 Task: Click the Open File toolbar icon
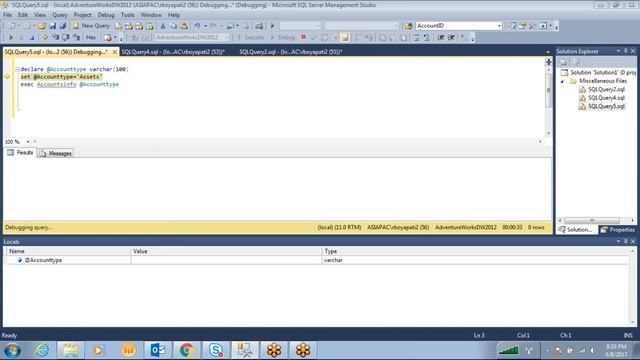point(42,26)
